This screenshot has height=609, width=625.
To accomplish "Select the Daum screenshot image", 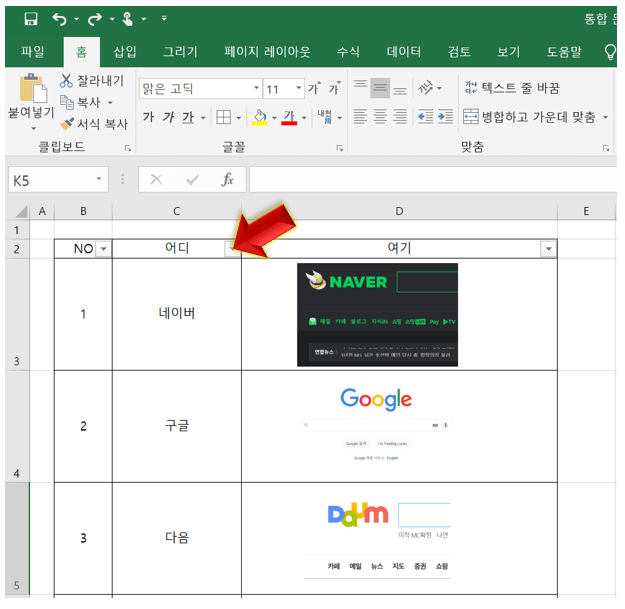I will click(377, 538).
